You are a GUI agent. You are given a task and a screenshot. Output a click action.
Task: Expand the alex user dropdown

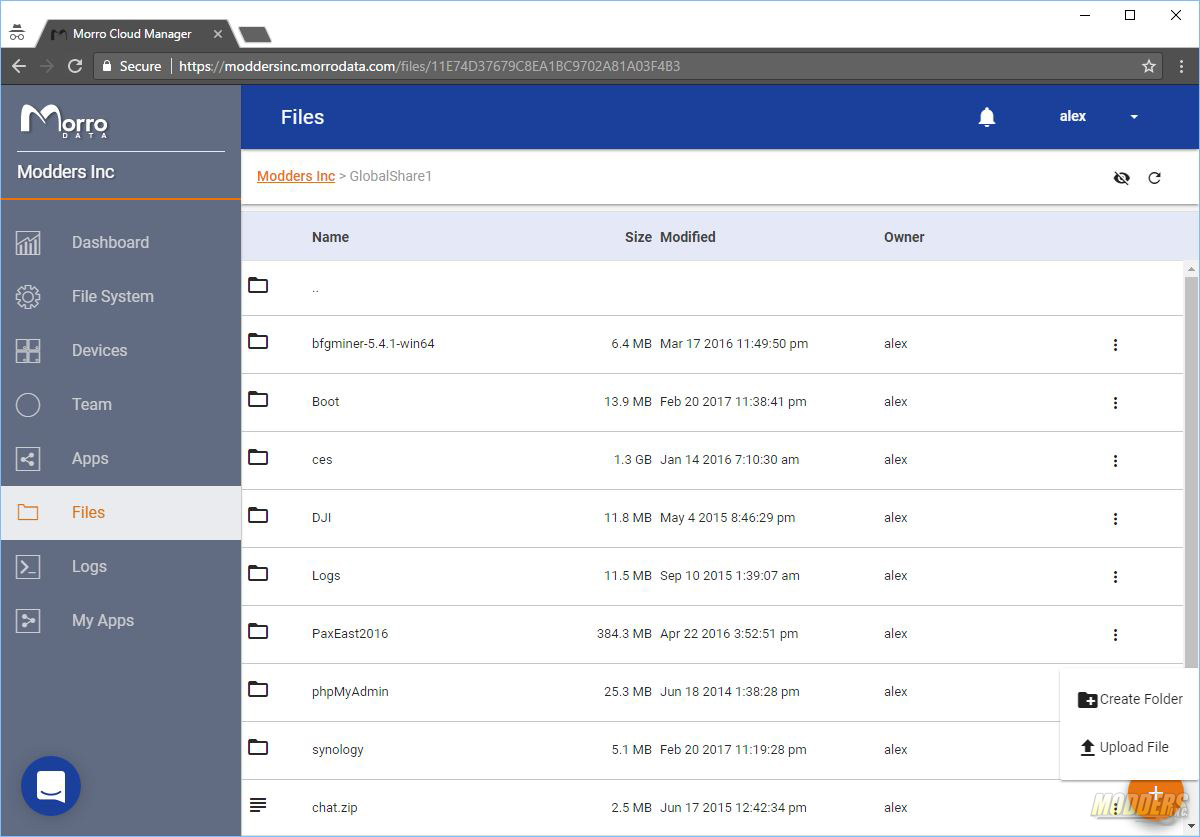pyautogui.click(x=1134, y=117)
